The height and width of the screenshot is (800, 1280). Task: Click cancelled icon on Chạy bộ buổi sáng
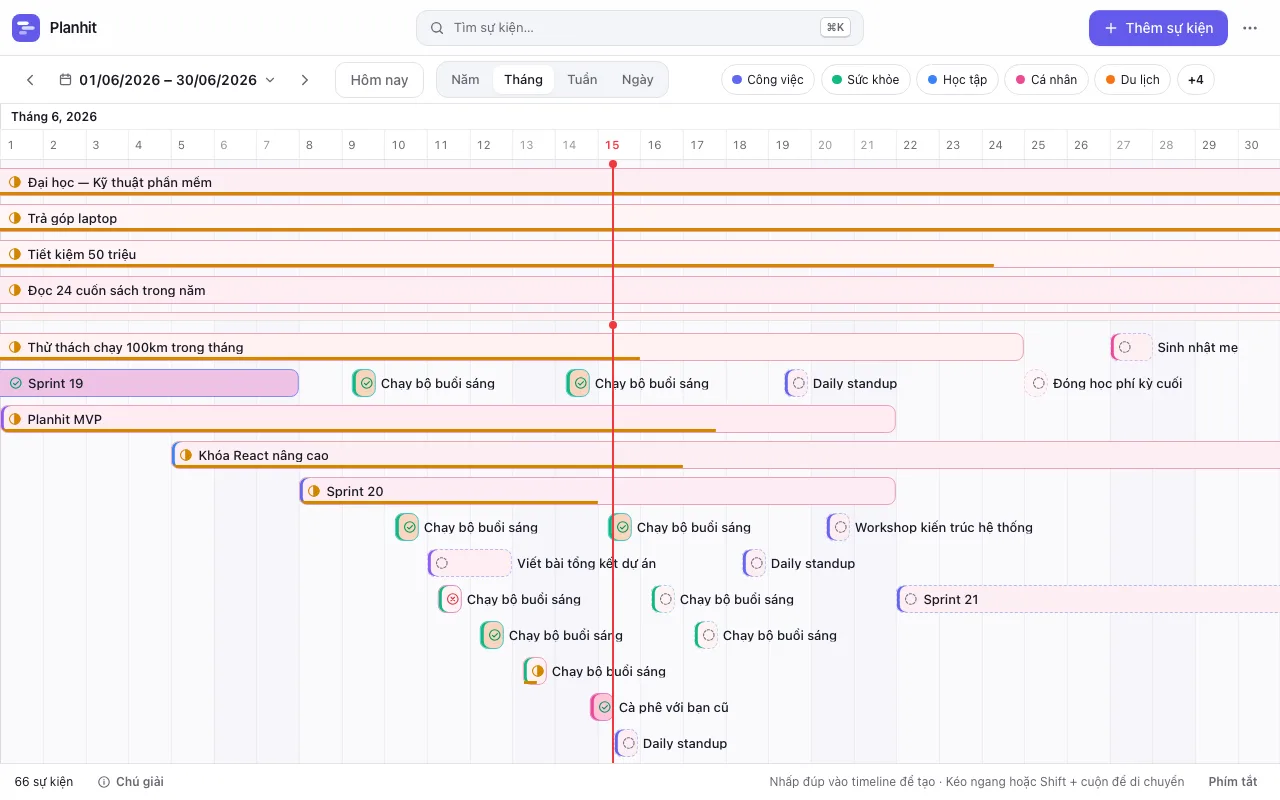[452, 599]
